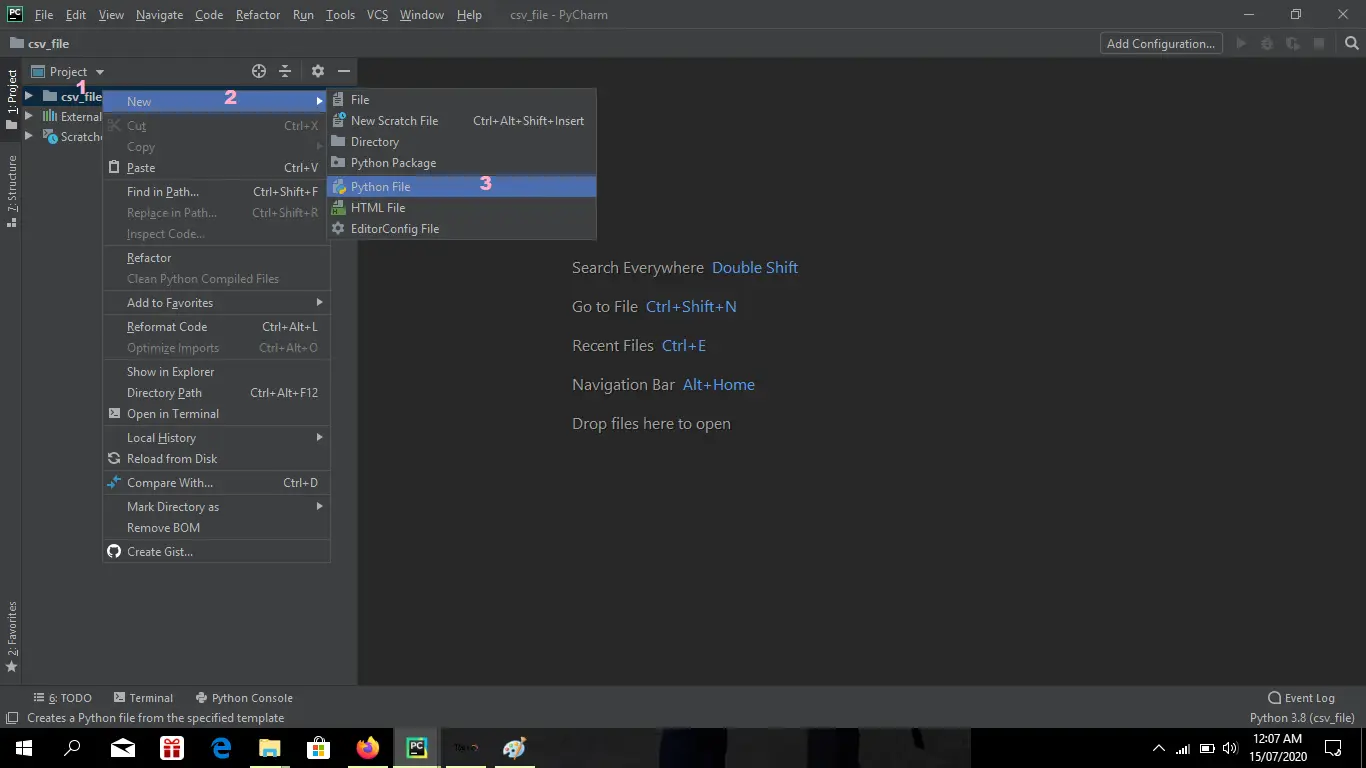The height and width of the screenshot is (768, 1366).
Task: Click the Scroll from Source crosshair icon
Action: pos(258,71)
